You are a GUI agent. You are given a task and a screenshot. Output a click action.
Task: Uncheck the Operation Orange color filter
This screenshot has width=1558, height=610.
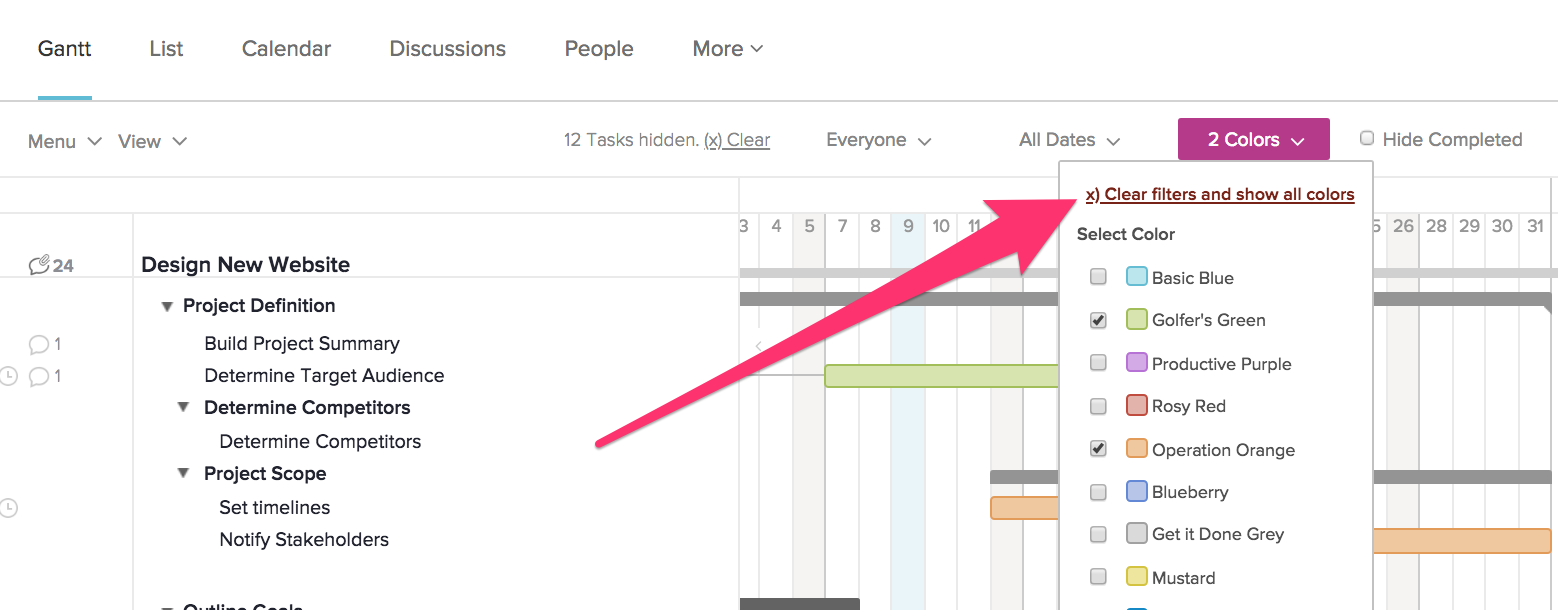point(1098,448)
